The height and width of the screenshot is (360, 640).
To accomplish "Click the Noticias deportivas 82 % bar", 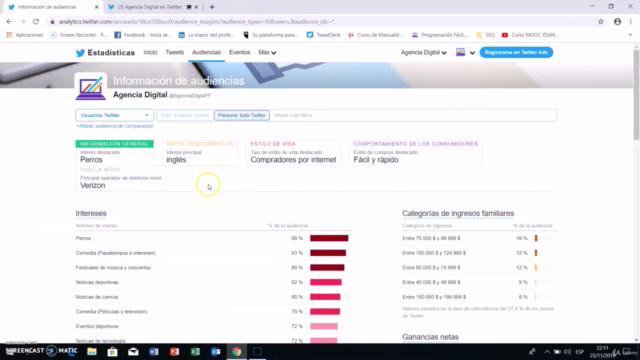I will [x=326, y=282].
